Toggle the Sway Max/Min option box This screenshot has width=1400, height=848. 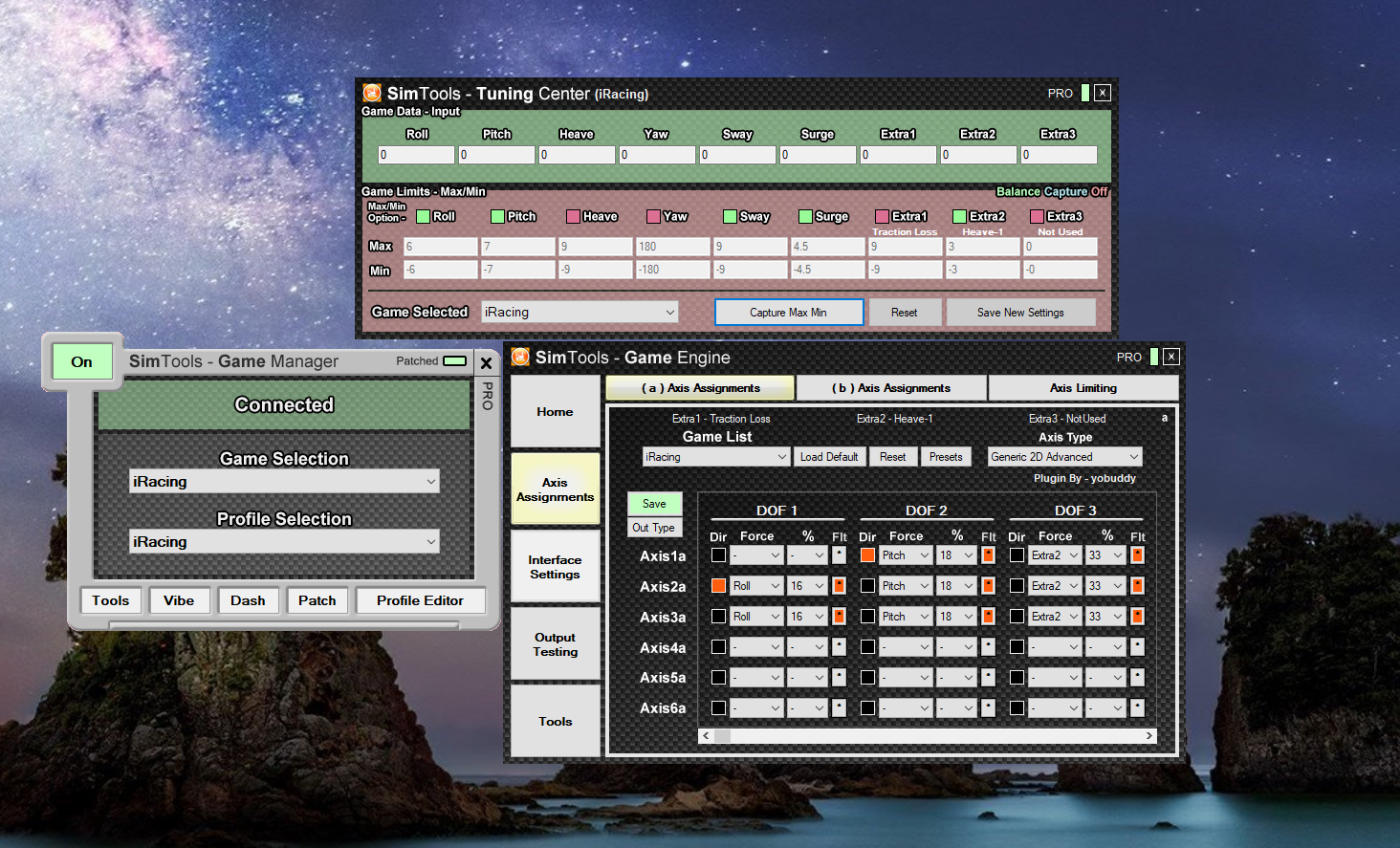tap(730, 216)
